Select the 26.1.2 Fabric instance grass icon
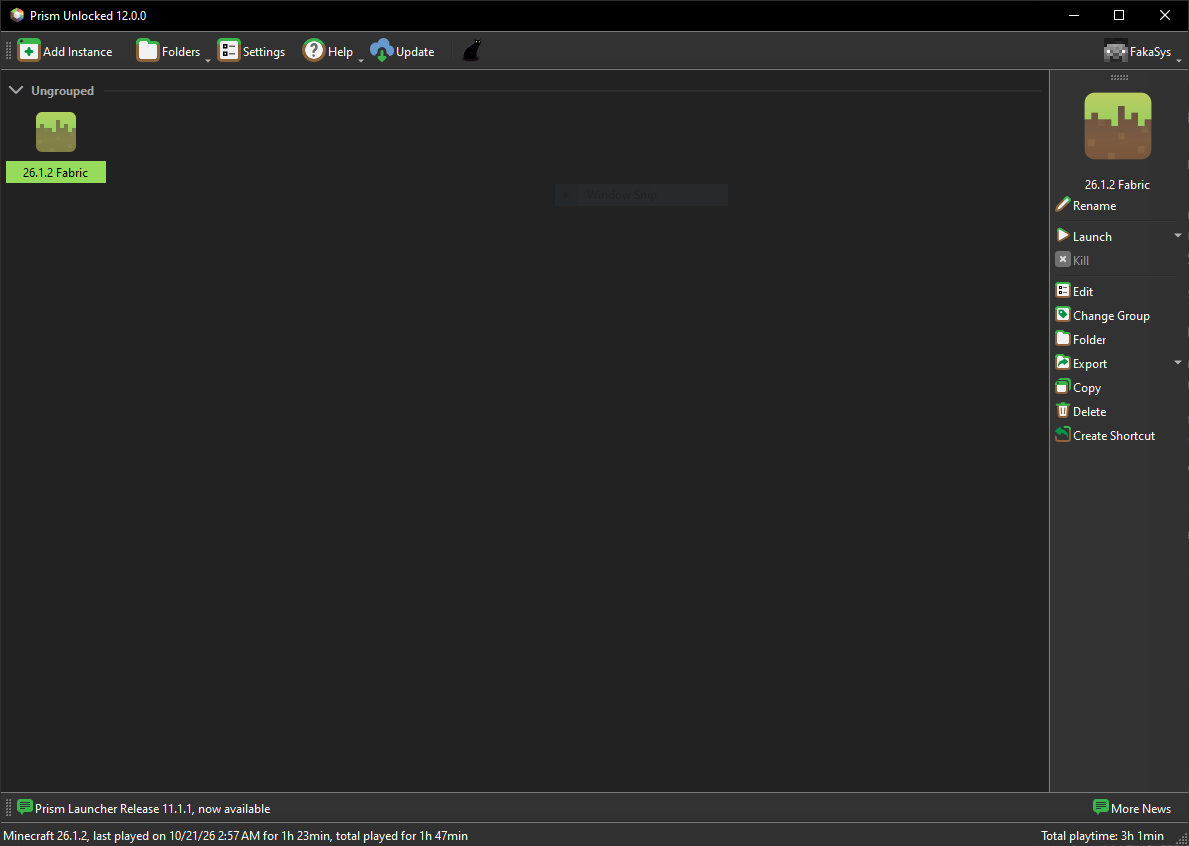Image resolution: width=1189 pixels, height=846 pixels. pos(56,132)
